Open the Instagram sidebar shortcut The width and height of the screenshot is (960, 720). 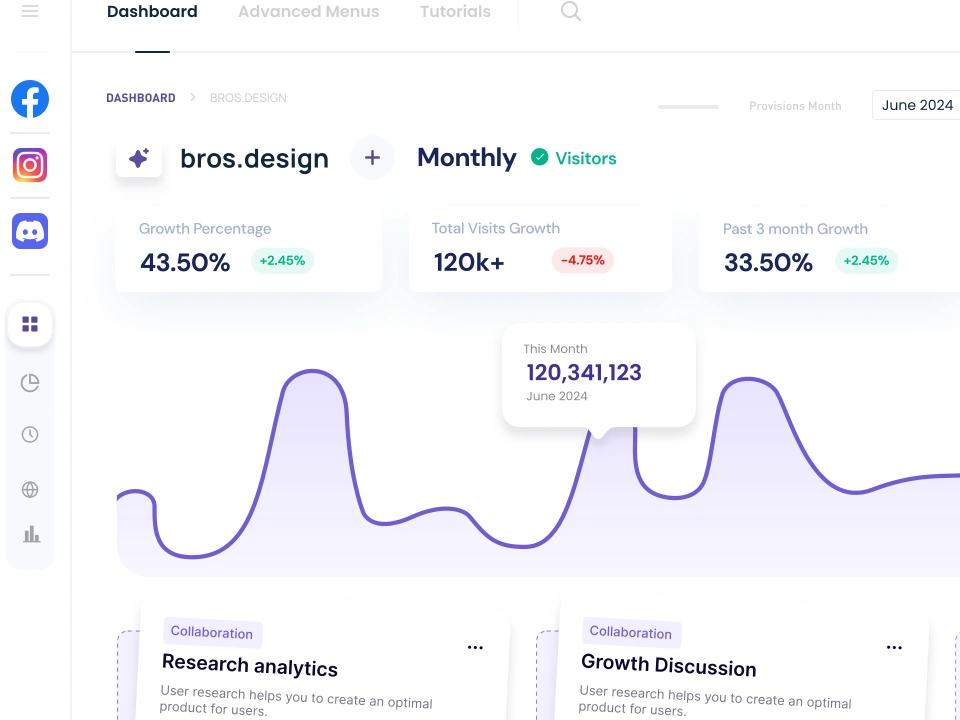30,165
